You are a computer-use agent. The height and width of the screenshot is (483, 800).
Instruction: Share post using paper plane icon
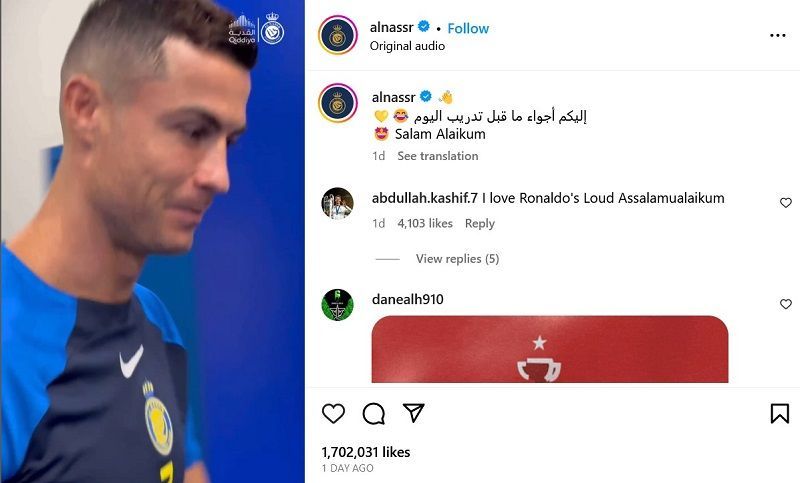pos(413,413)
